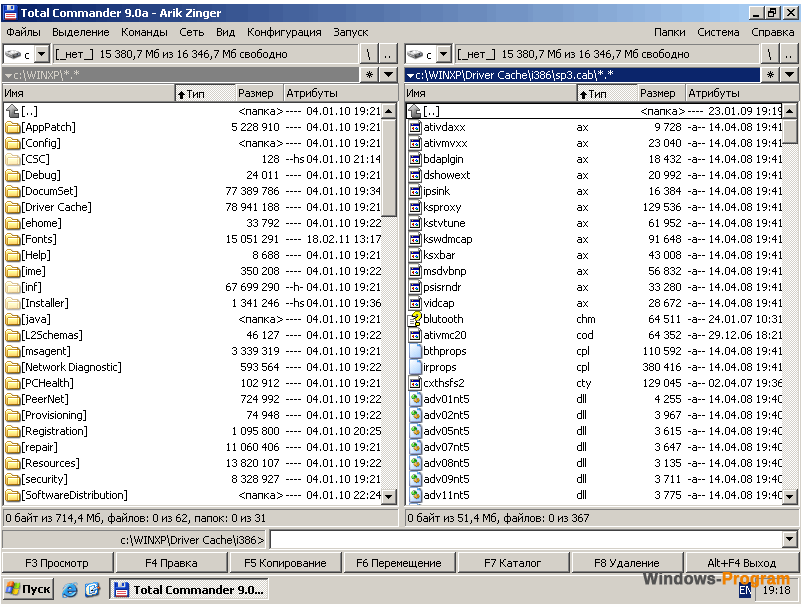This screenshot has width=802, height=607.
Task: Select the [Registration] folder name
Action: coord(55,431)
